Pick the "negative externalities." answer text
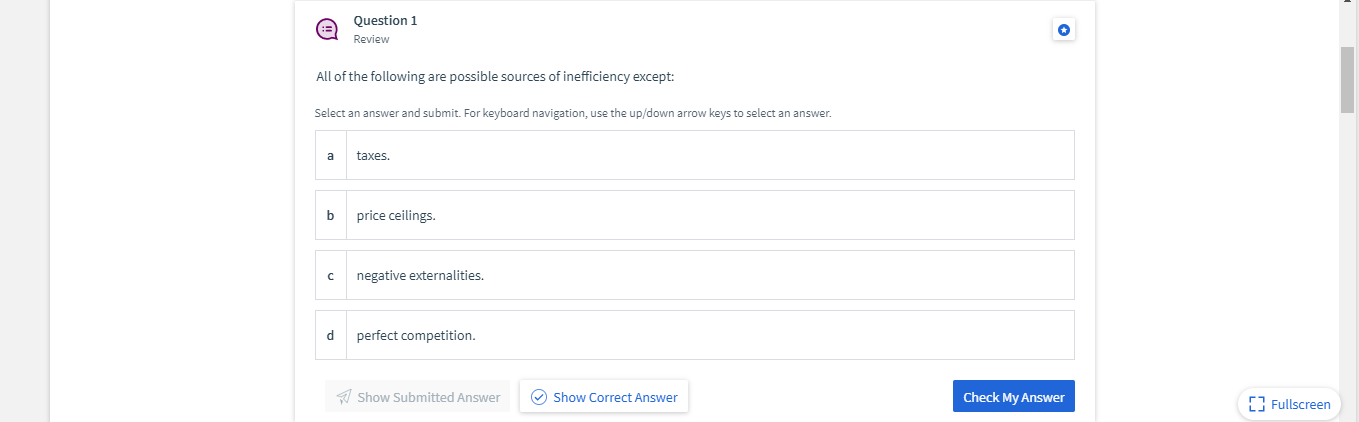 [x=420, y=276]
